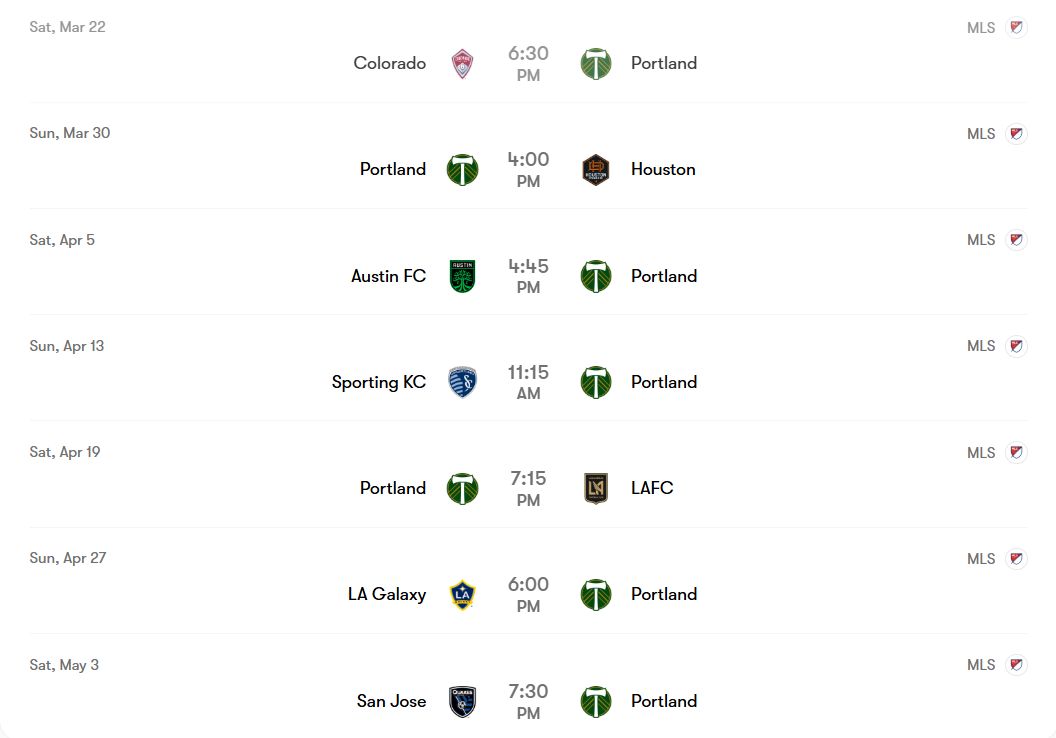This screenshot has height=738, width=1056.
Task: Open the 6:30 PM match time
Action: click(528, 63)
